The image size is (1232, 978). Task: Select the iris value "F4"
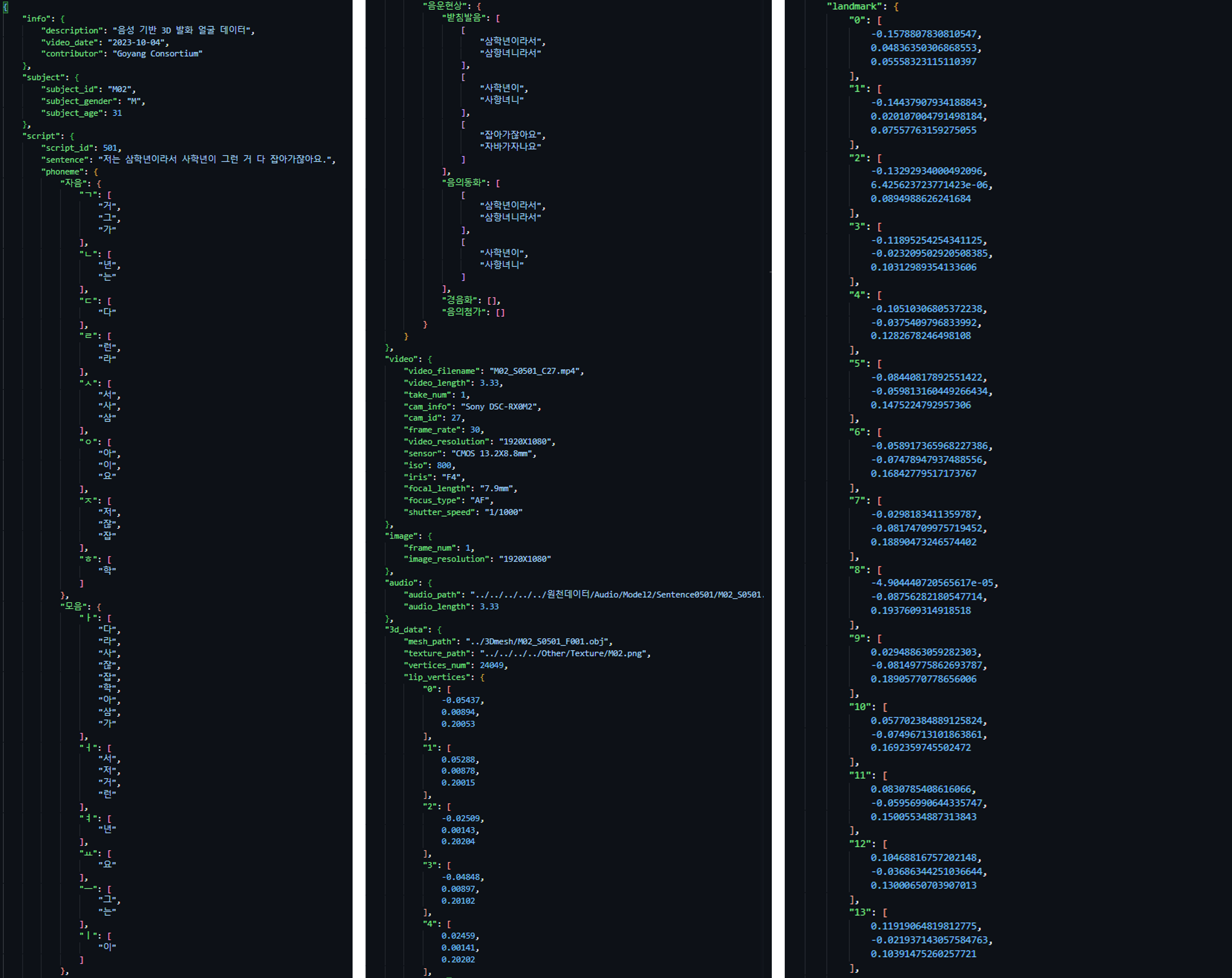click(x=451, y=477)
